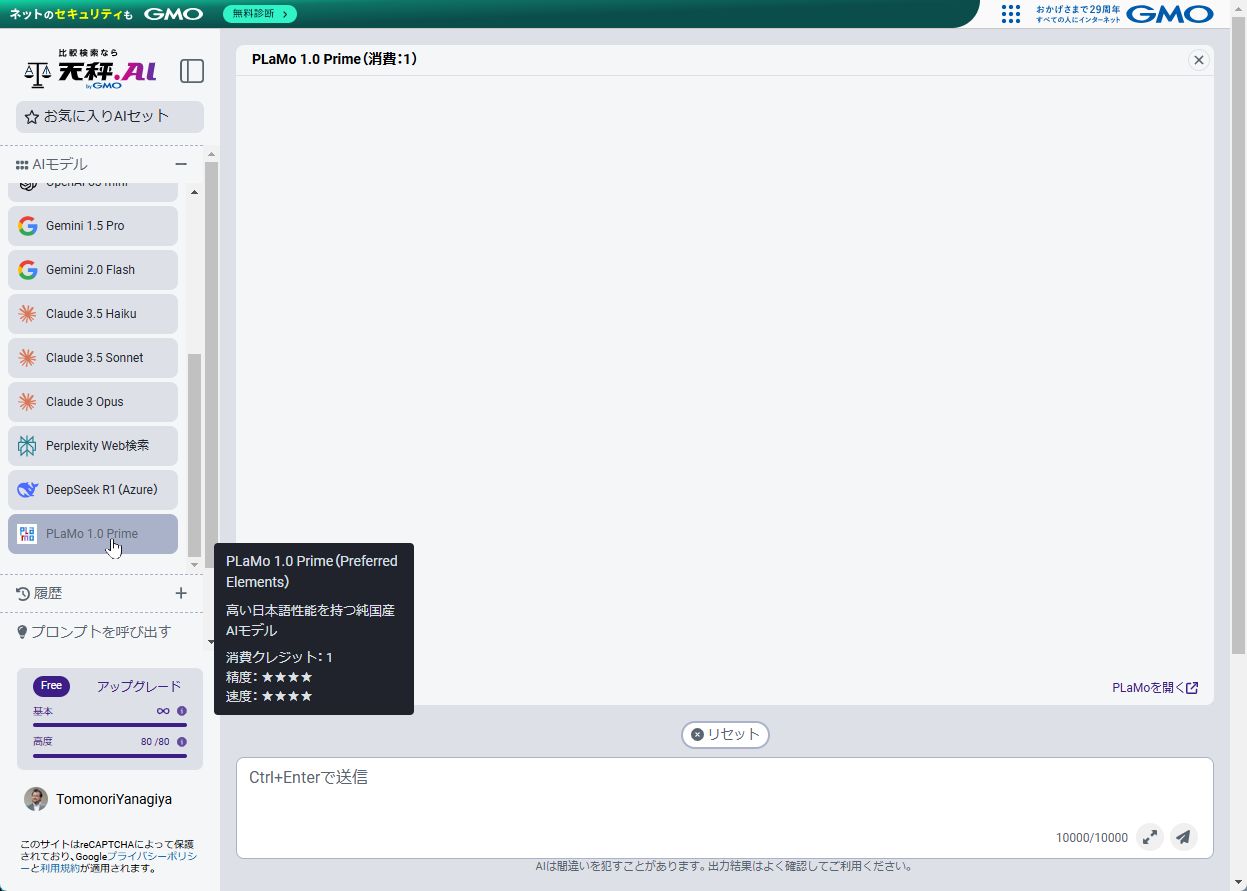
Task: Click the リセット reset button
Action: [725, 734]
